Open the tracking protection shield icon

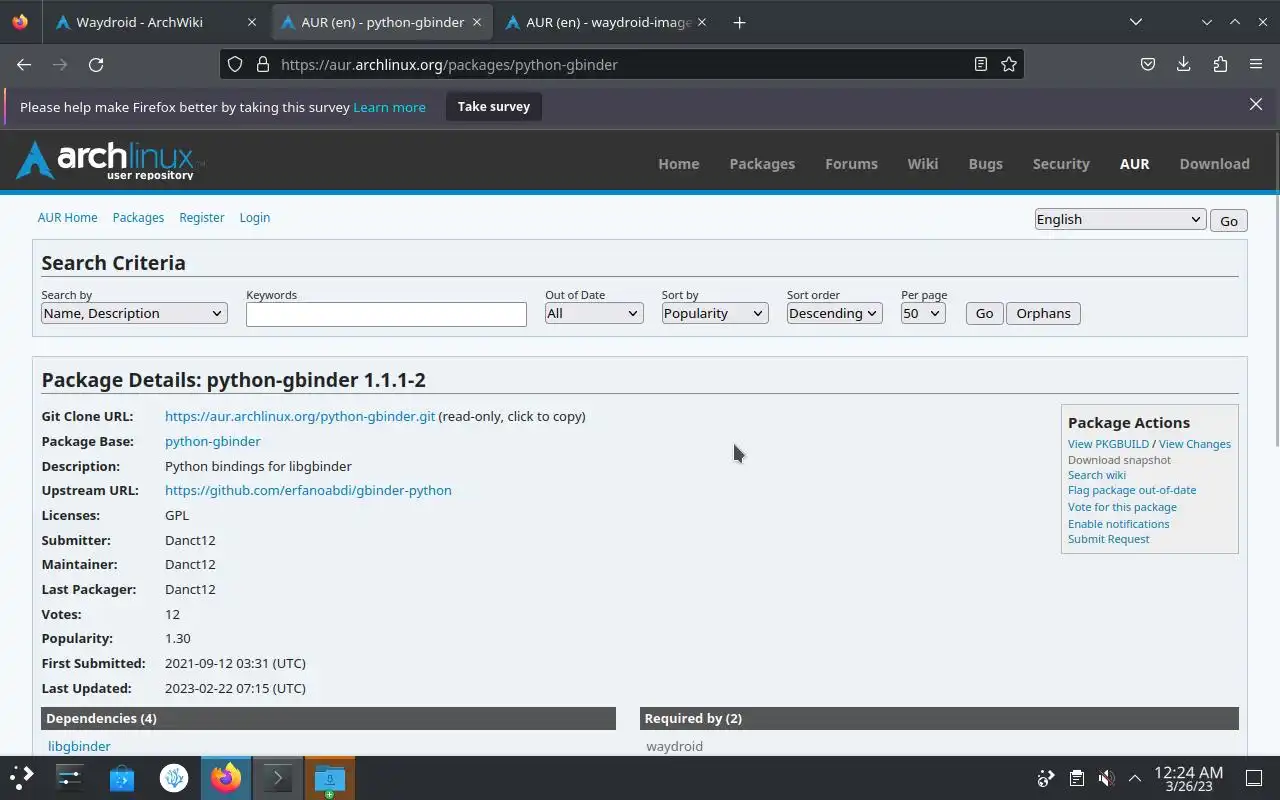pos(235,64)
